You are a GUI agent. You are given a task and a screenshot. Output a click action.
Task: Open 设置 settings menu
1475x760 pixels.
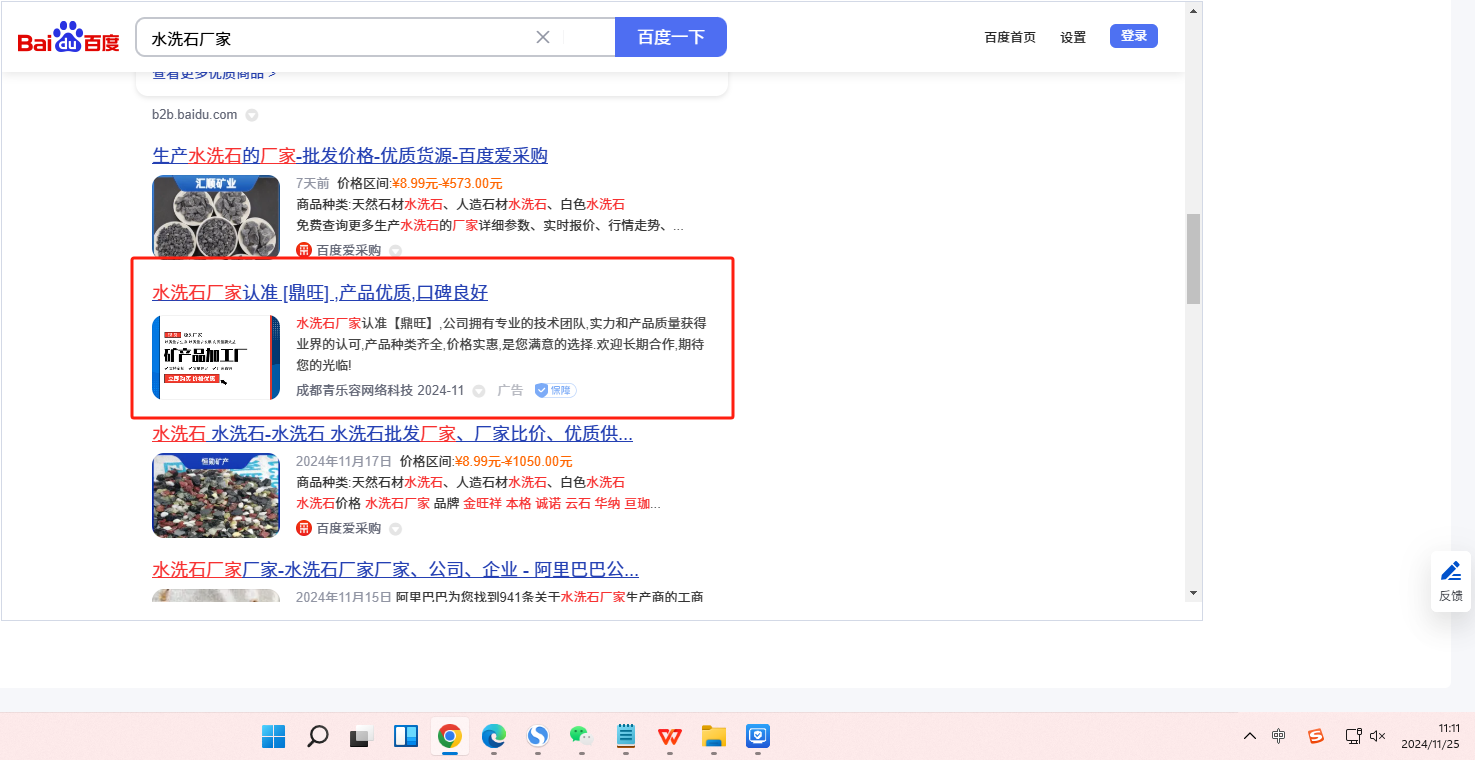tap(1073, 37)
